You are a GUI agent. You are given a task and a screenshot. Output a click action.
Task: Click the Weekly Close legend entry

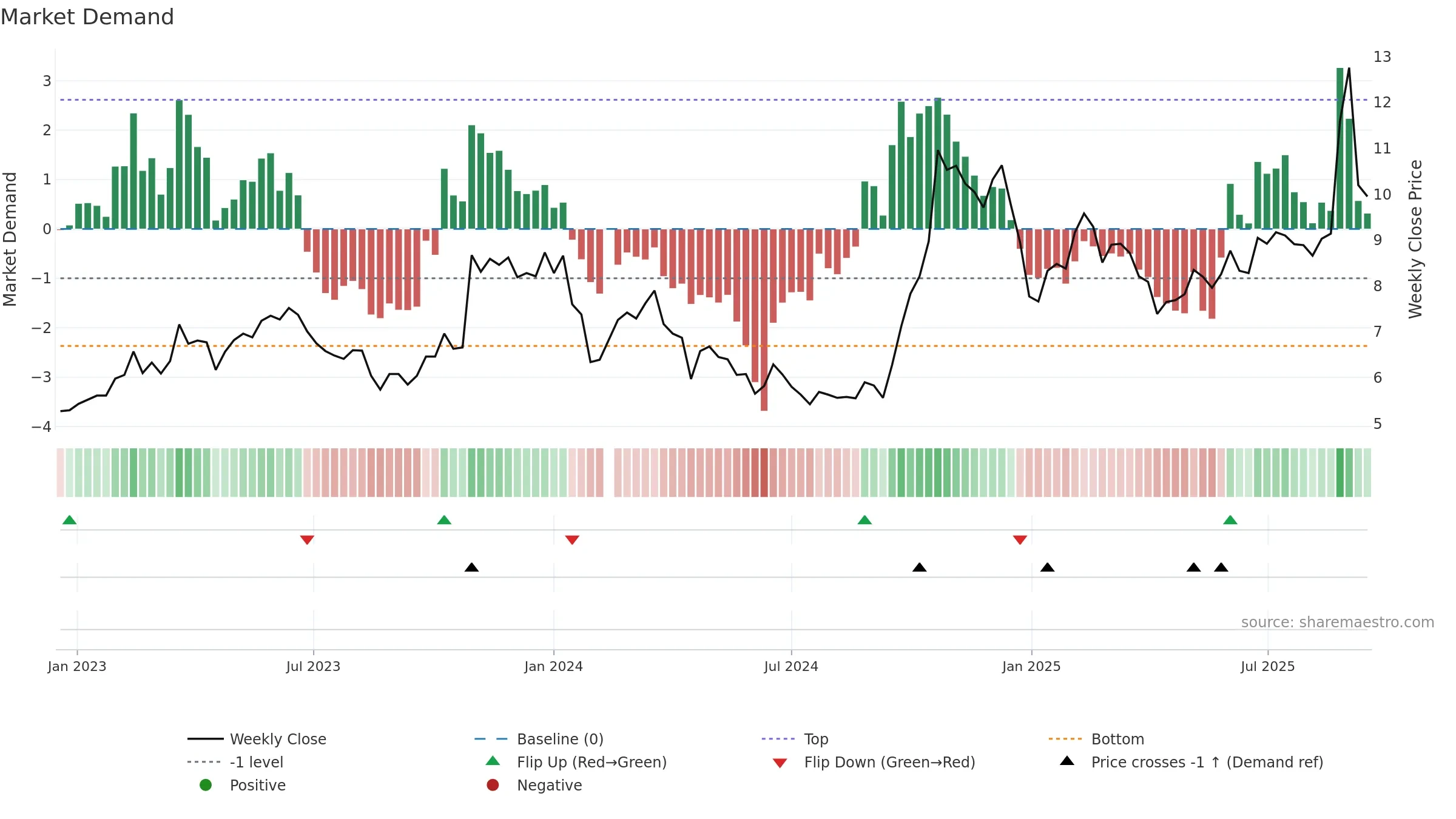257,739
